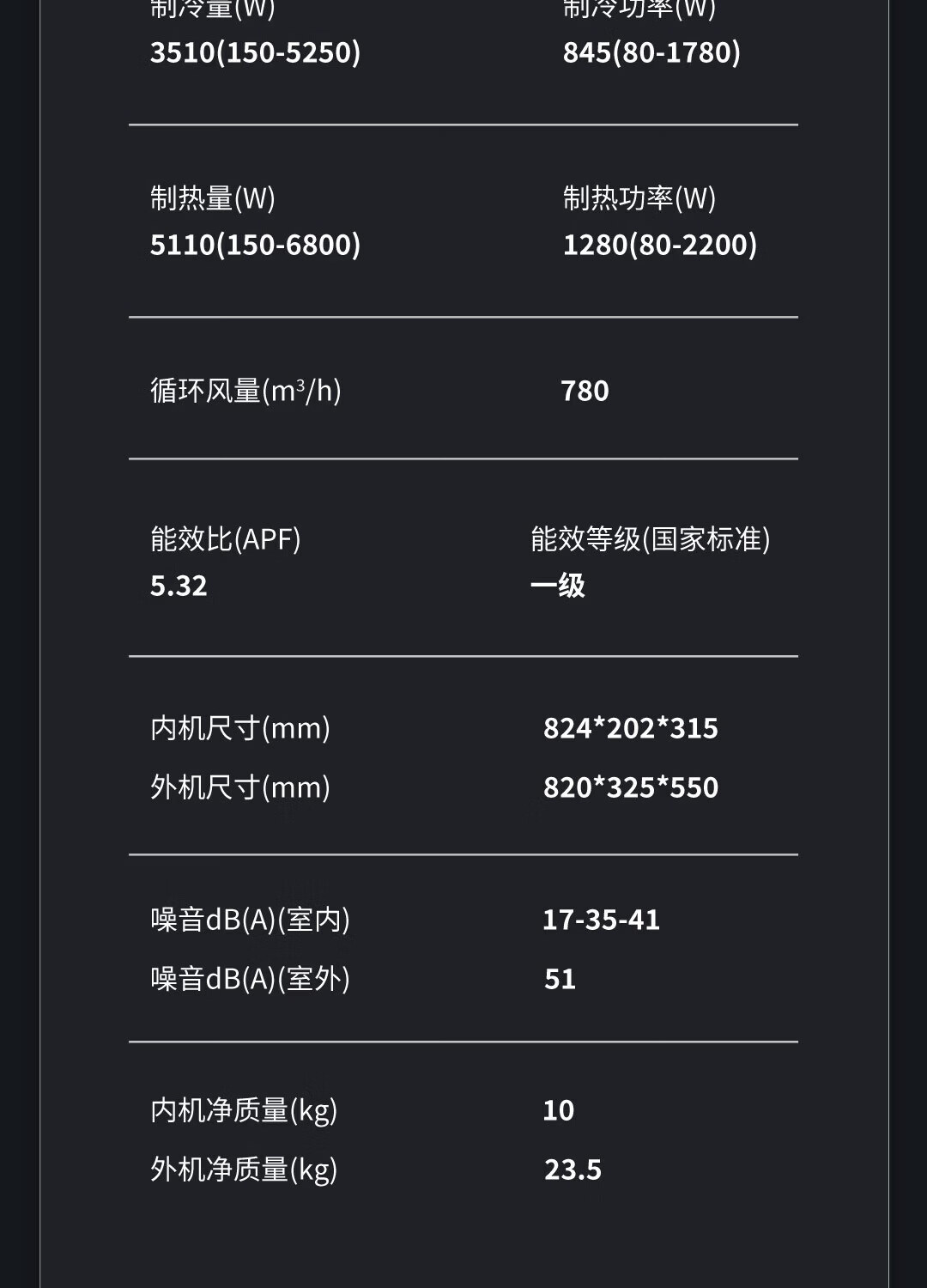The width and height of the screenshot is (927, 1288).
Task: Click the energy grade value 一级
Action: [558, 586]
